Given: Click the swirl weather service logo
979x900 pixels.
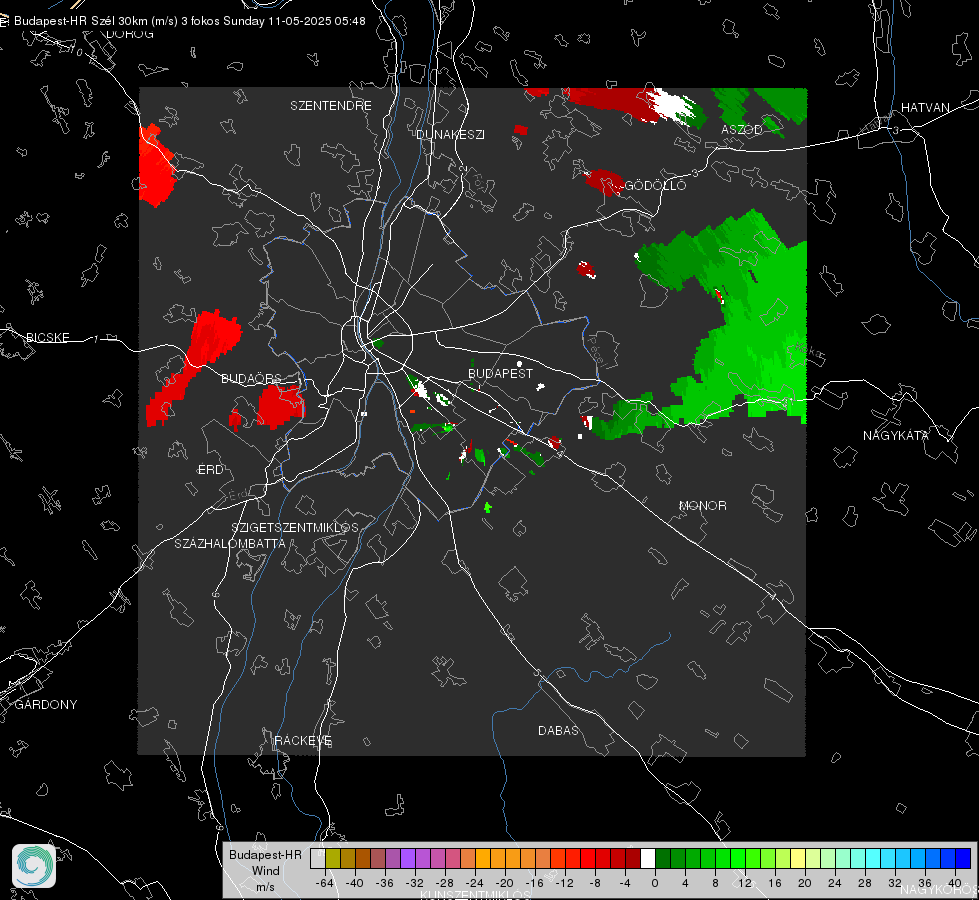Looking at the screenshot, I should [34, 866].
